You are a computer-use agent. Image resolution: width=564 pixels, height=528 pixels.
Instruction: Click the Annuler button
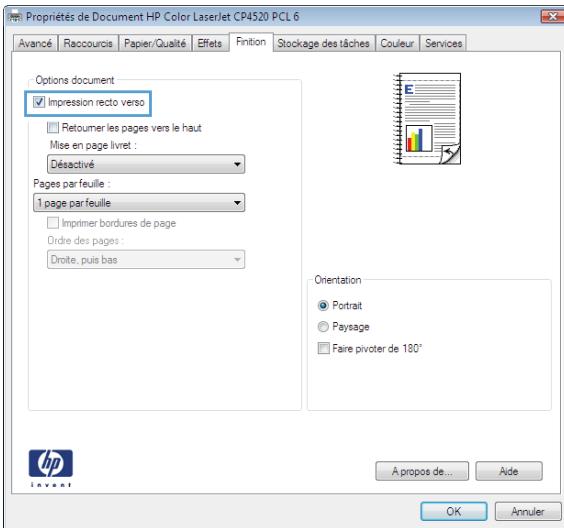tap(528, 511)
